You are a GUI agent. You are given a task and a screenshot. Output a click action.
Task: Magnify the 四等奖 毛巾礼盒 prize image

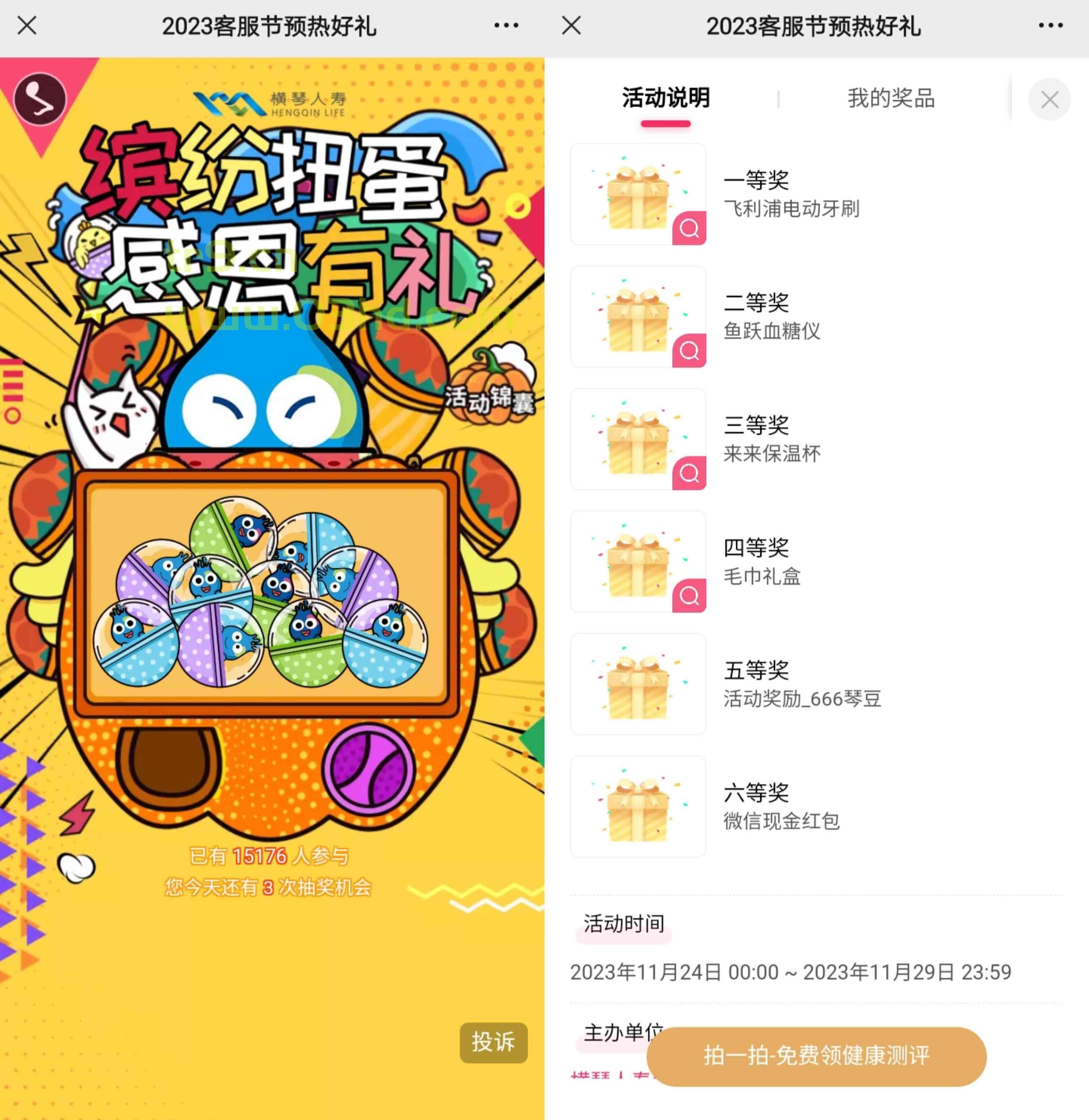pos(689,595)
